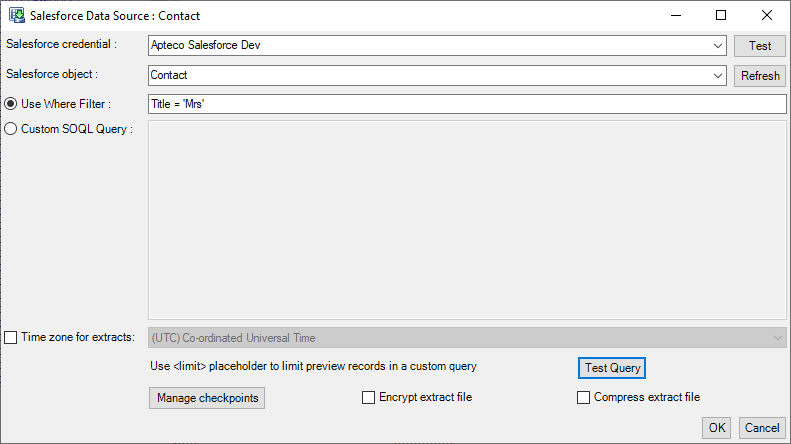Enable the Time zone for extracts checkbox
The height and width of the screenshot is (444, 791).
[11, 337]
